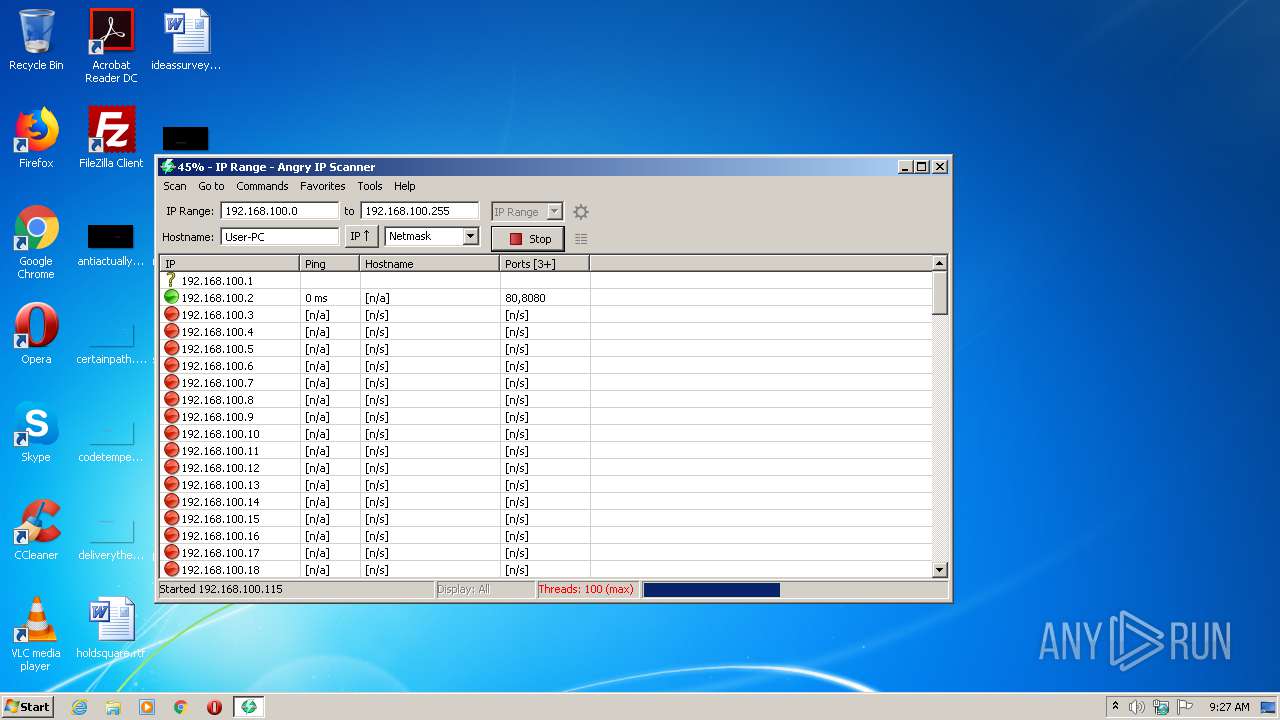Open Windows Explorer from taskbar
1280x720 pixels.
pos(113,707)
